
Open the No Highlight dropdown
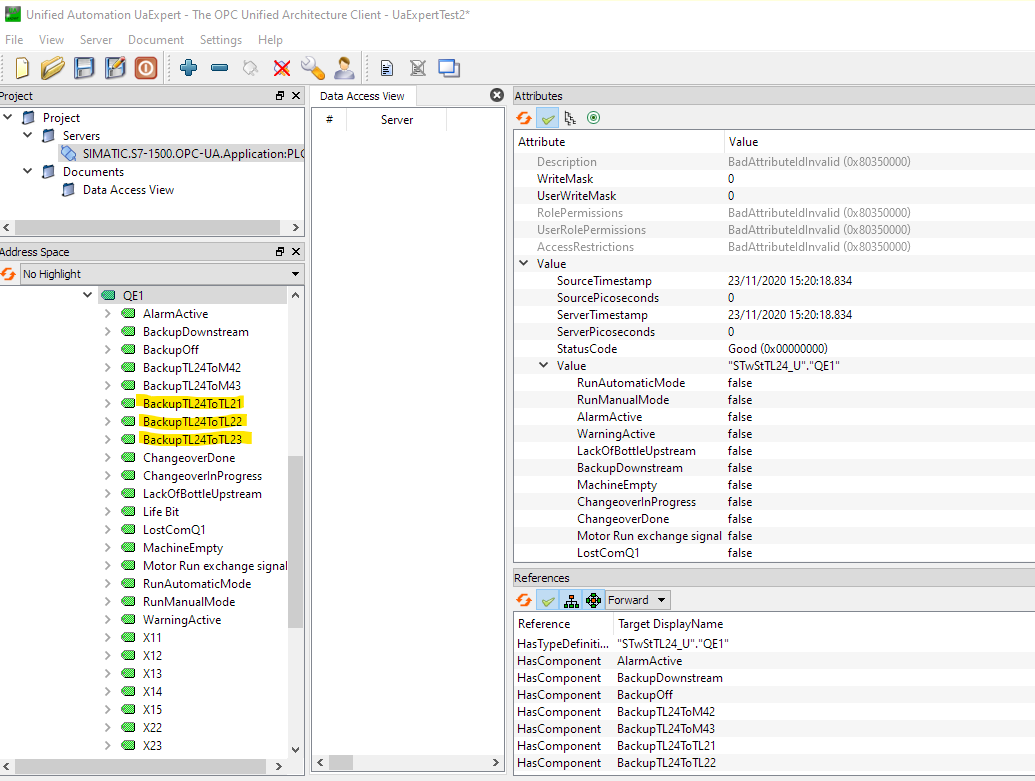[x=162, y=274]
